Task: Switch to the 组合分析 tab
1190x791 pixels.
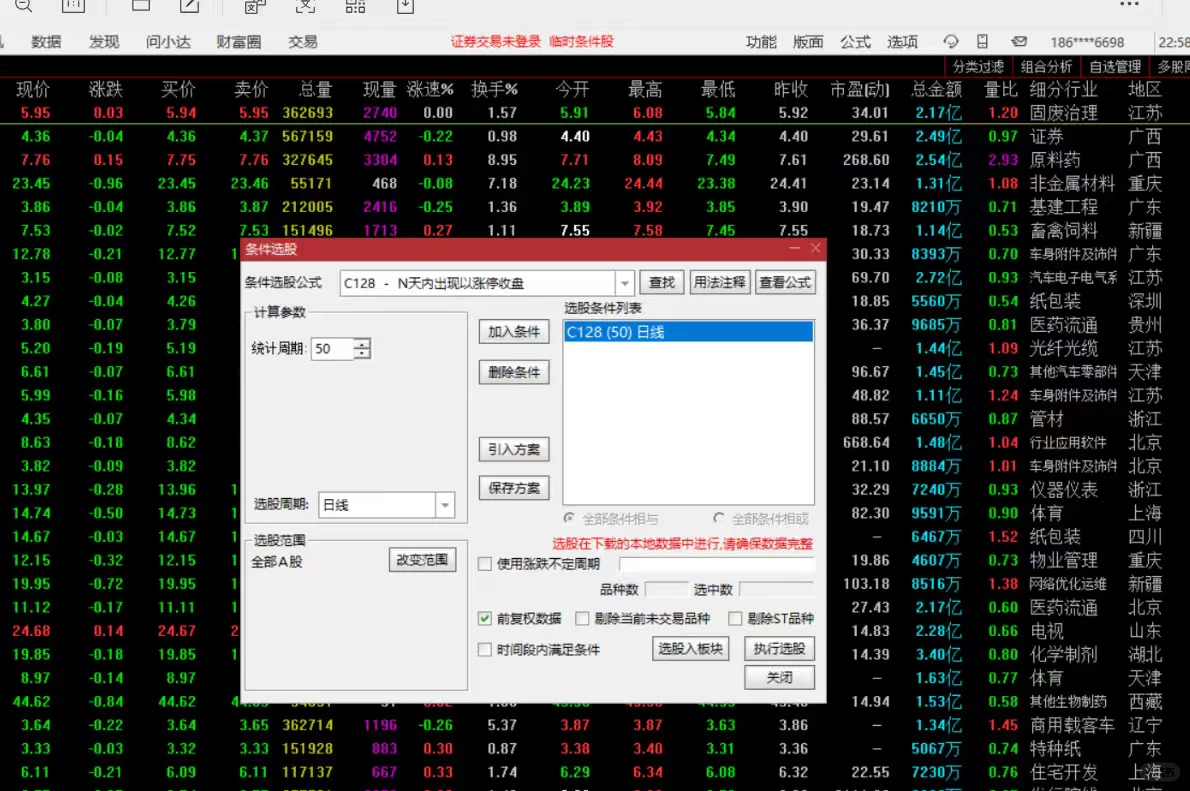Action: [x=1046, y=66]
